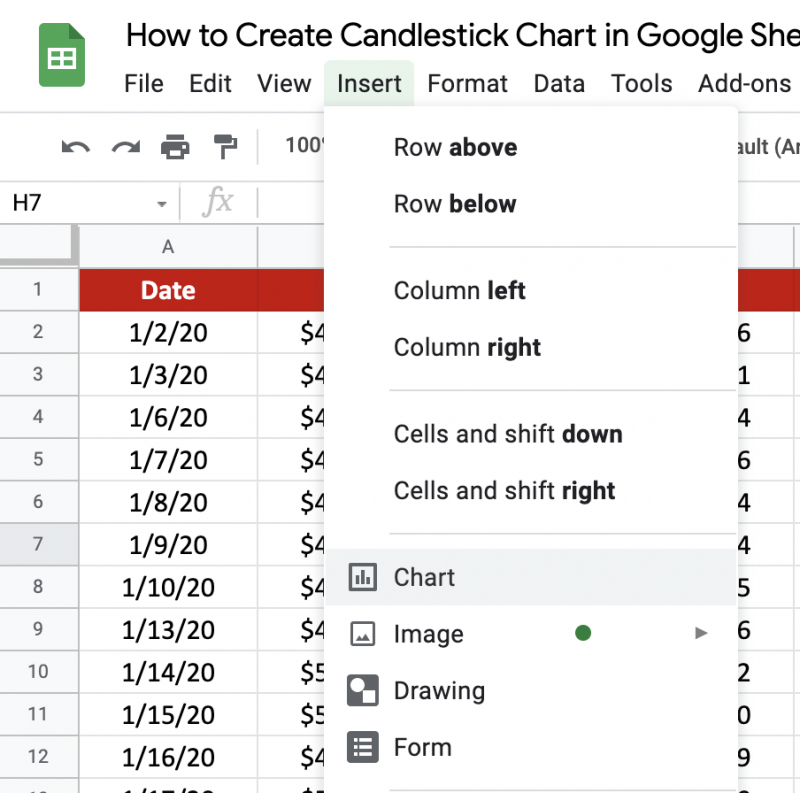The width and height of the screenshot is (800, 793).
Task: Click the Image icon in Insert menu
Action: click(x=365, y=634)
